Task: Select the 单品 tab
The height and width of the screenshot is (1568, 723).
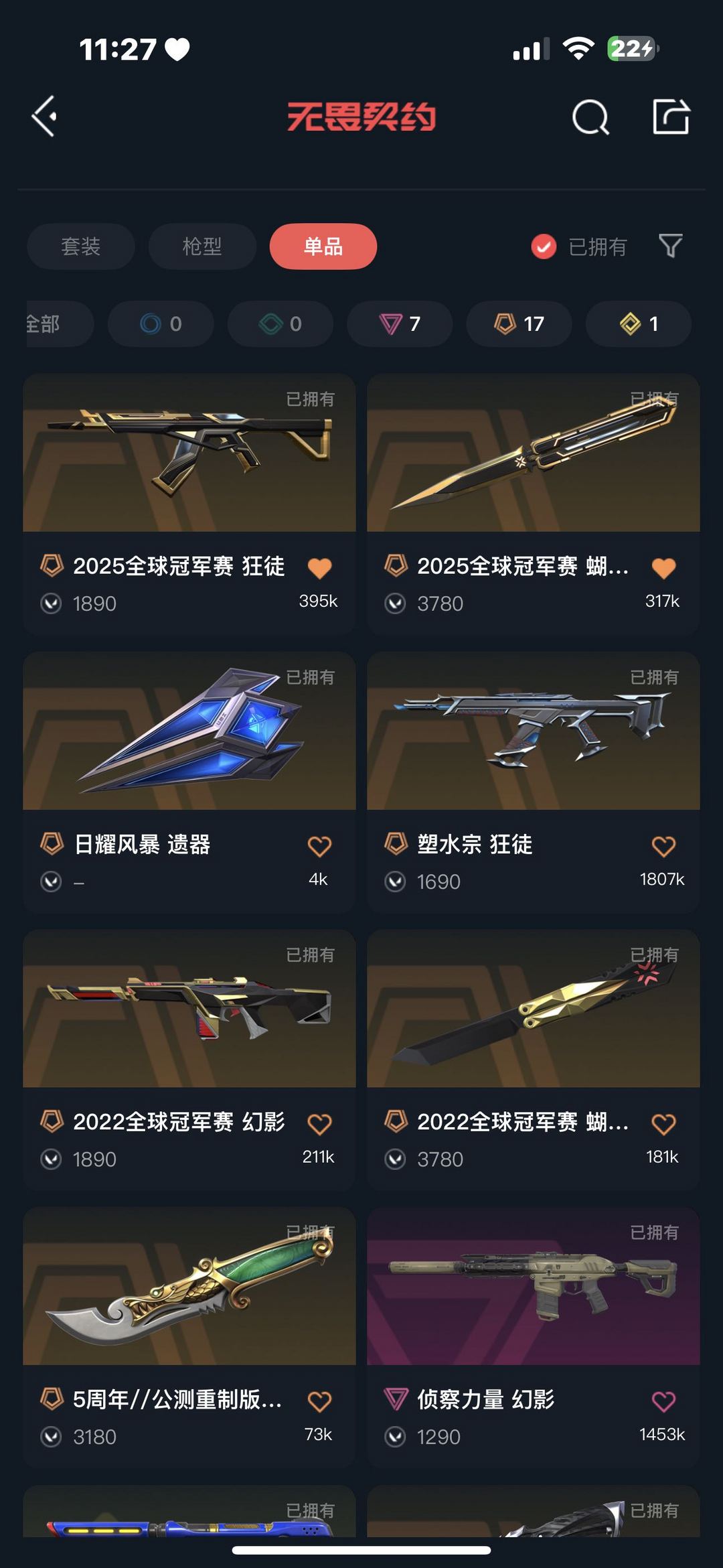Action: (323, 246)
